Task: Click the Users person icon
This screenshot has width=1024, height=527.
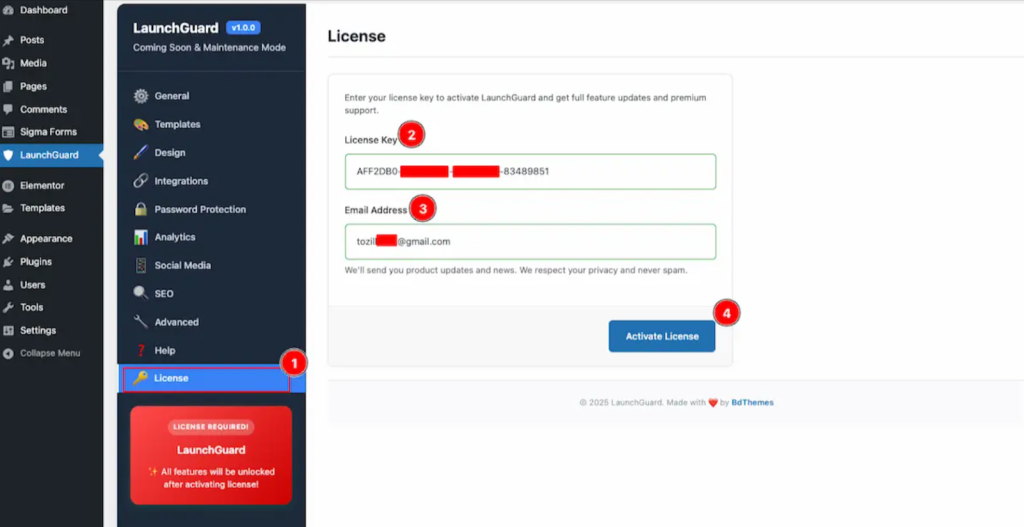Action: pos(8,285)
